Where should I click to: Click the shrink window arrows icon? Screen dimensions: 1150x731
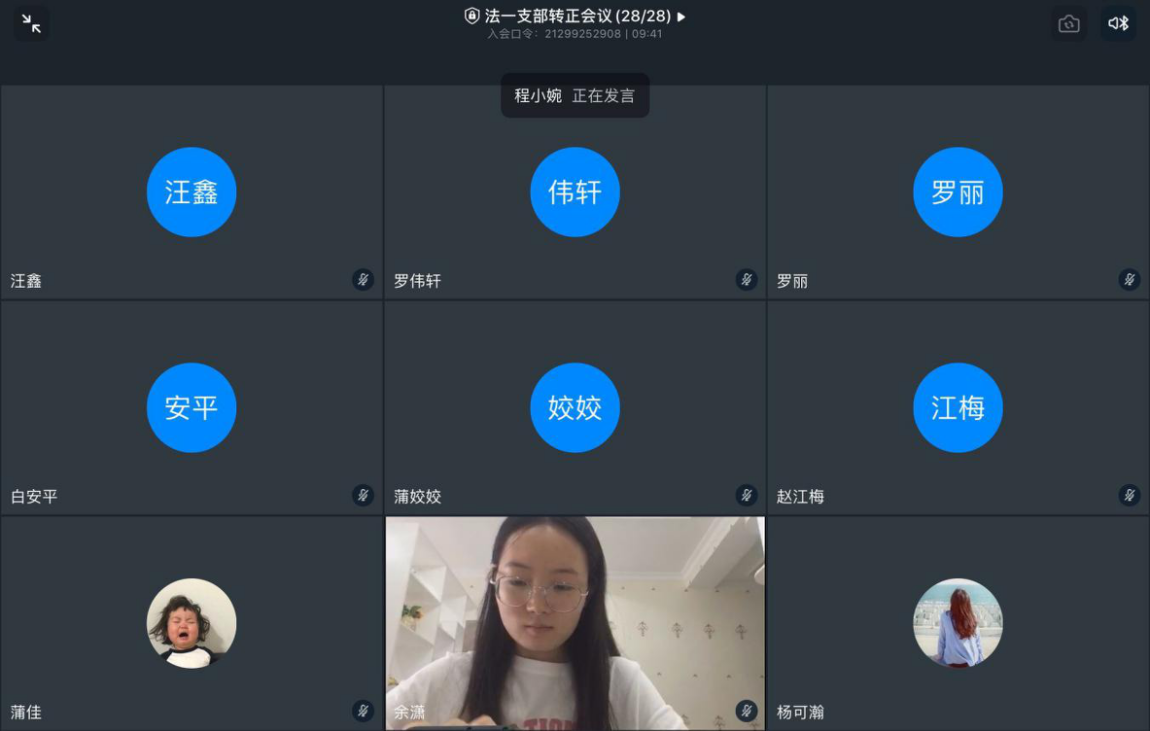pyautogui.click(x=31, y=24)
